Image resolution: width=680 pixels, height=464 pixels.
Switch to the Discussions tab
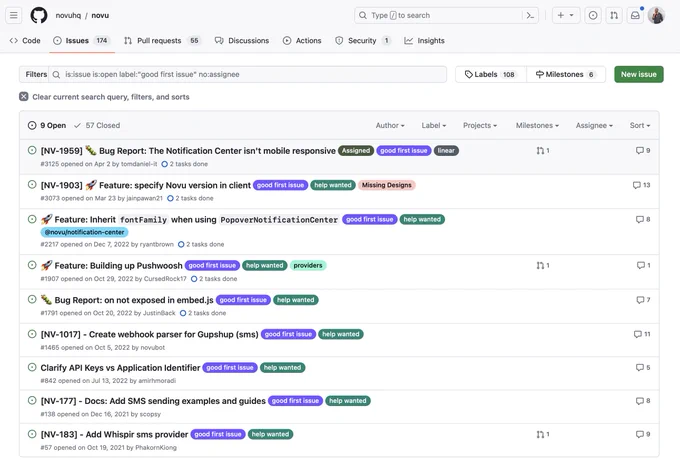pyautogui.click(x=242, y=40)
